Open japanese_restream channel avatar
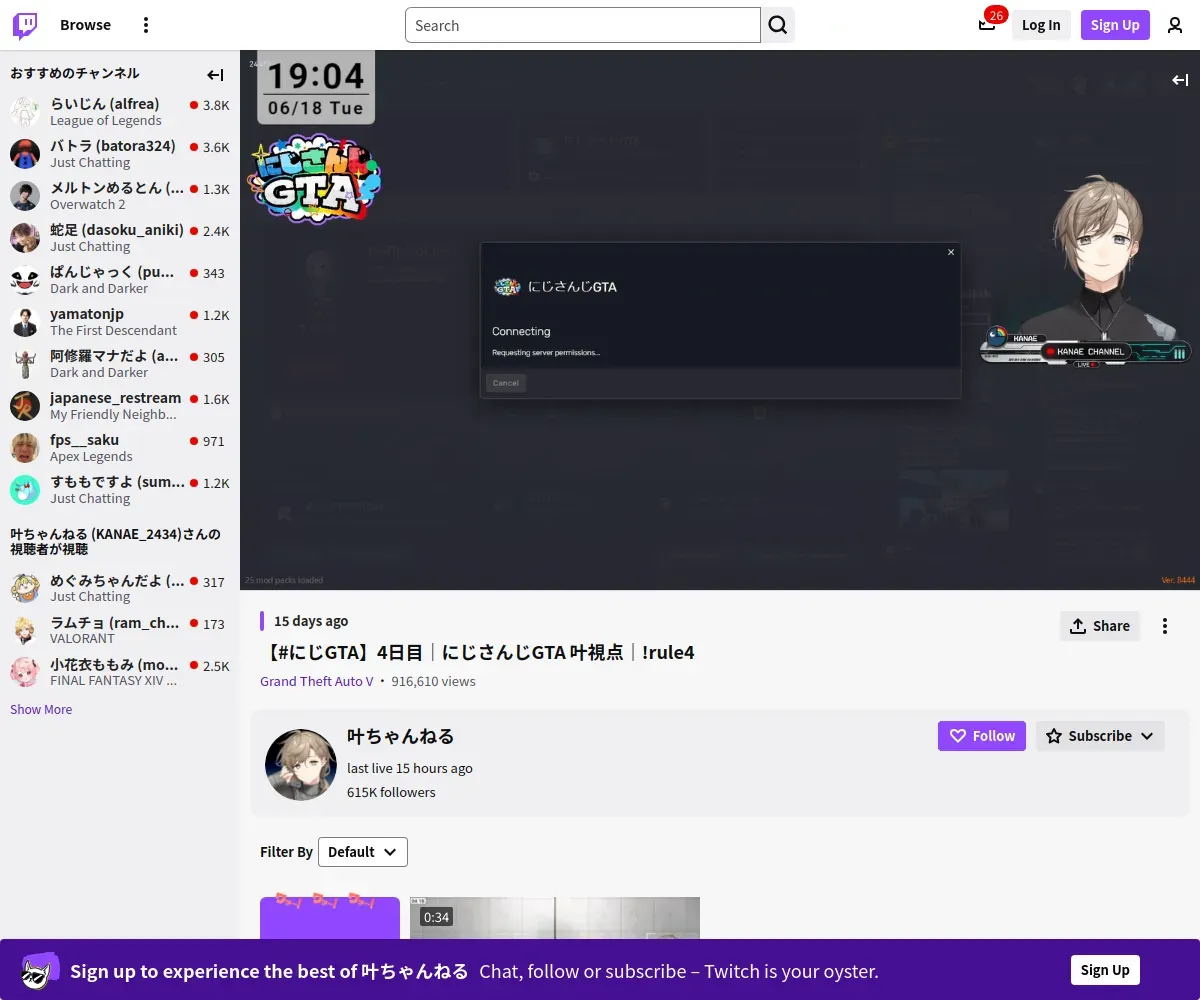This screenshot has width=1200, height=1000. pos(25,405)
